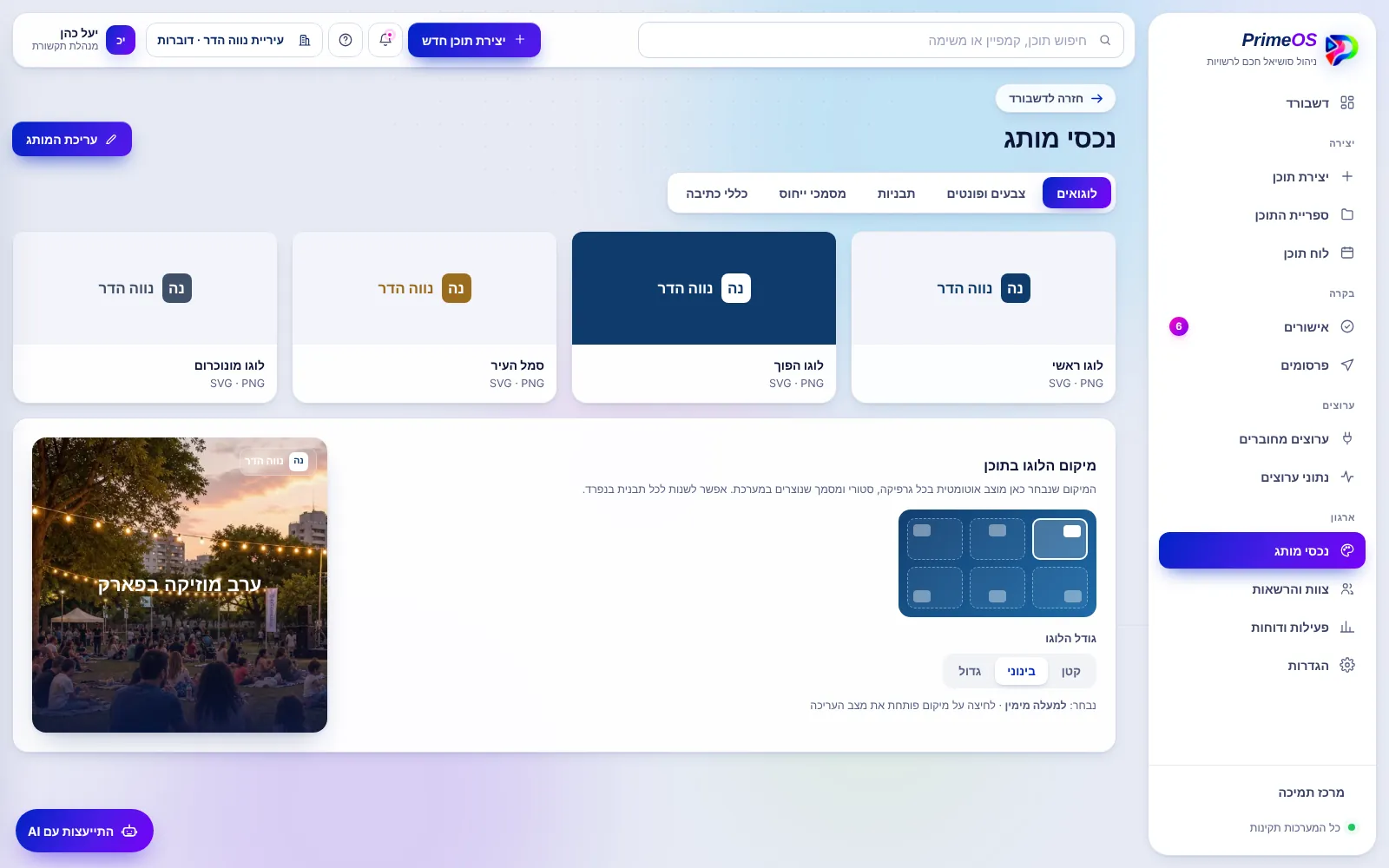This screenshot has width=1389, height=868.
Task: Open the notifications bell icon
Action: (x=385, y=40)
